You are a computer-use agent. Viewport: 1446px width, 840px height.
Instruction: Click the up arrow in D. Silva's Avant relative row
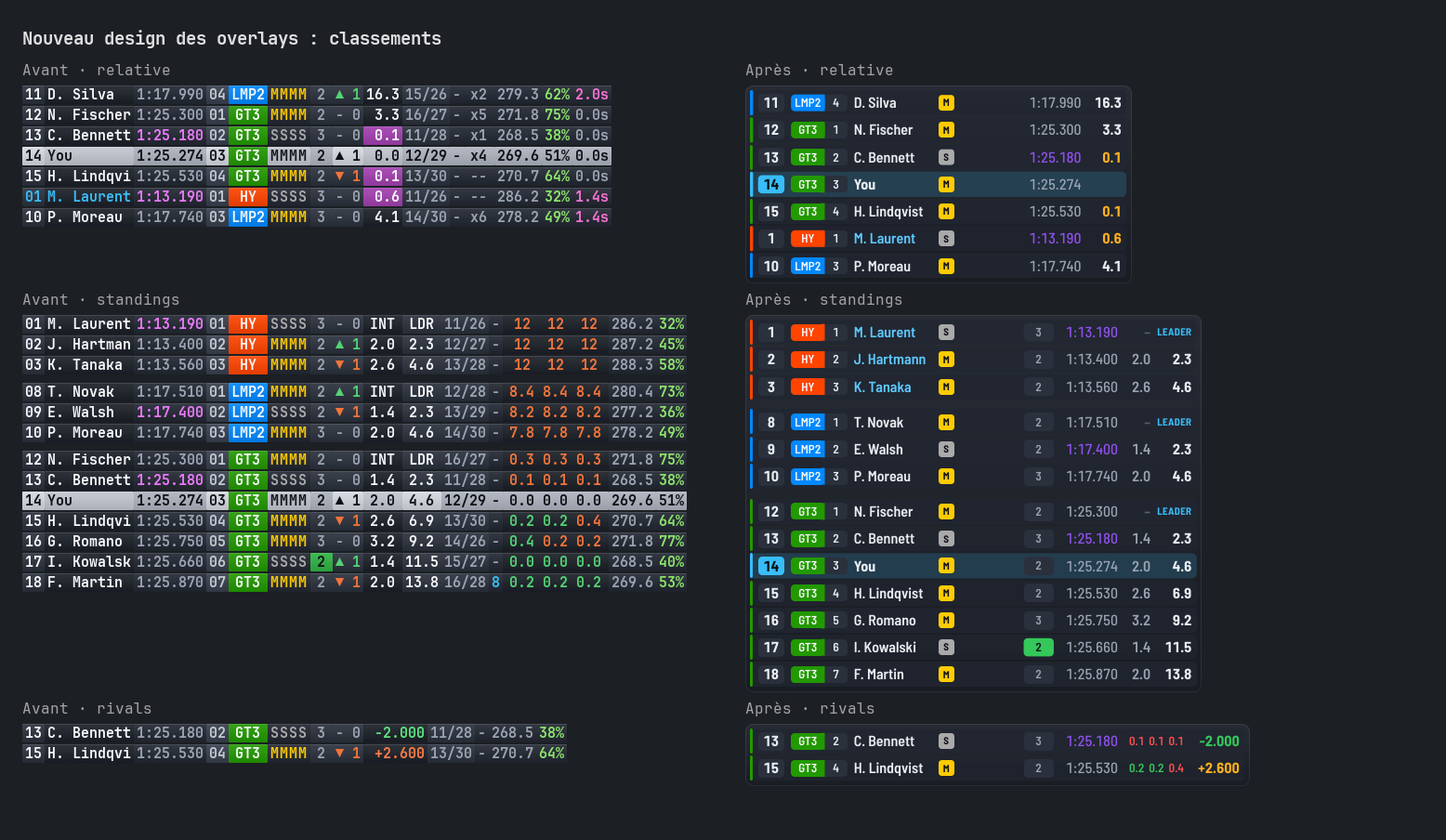click(x=339, y=95)
